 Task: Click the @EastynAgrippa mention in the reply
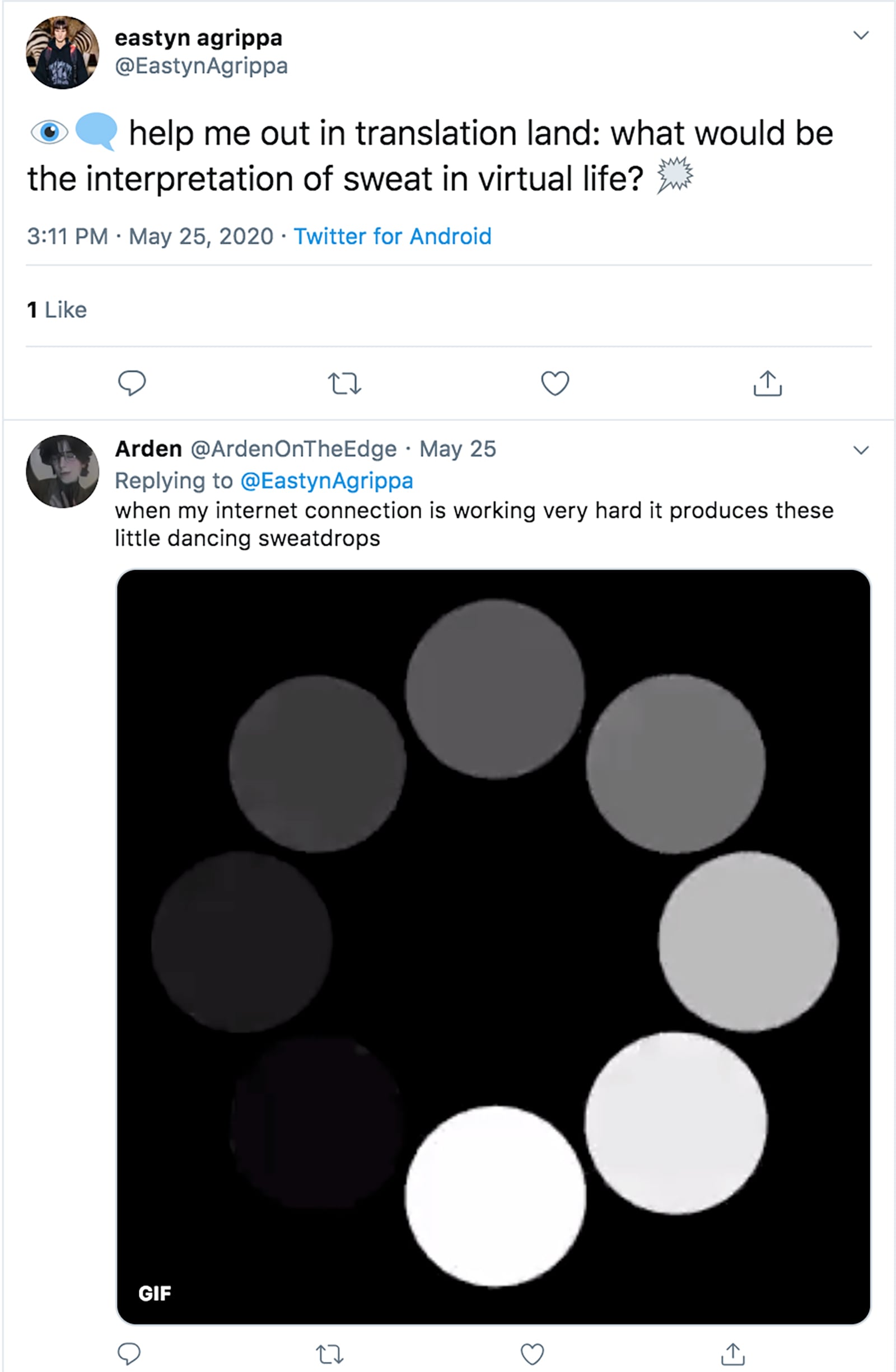tap(326, 481)
